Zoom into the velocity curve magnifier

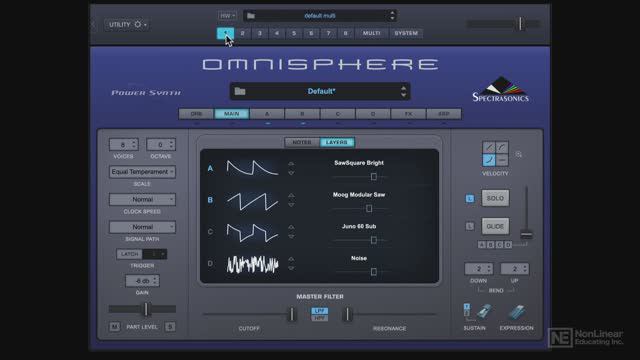[x=519, y=155]
